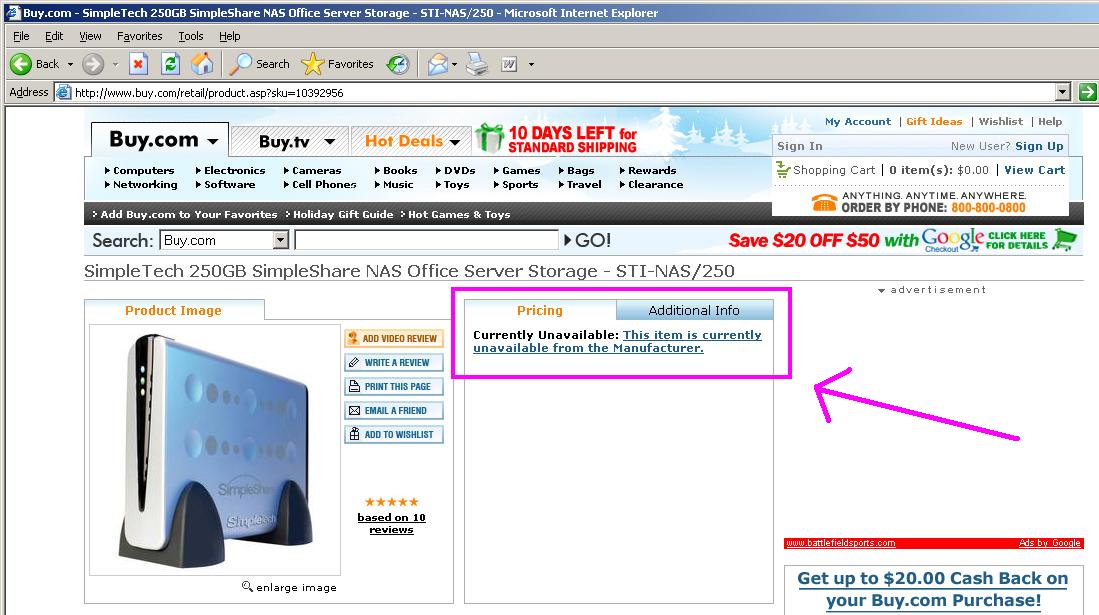The image size is (1099, 615).
Task: Click the Add to Wishlist button
Action: pyautogui.click(x=394, y=434)
